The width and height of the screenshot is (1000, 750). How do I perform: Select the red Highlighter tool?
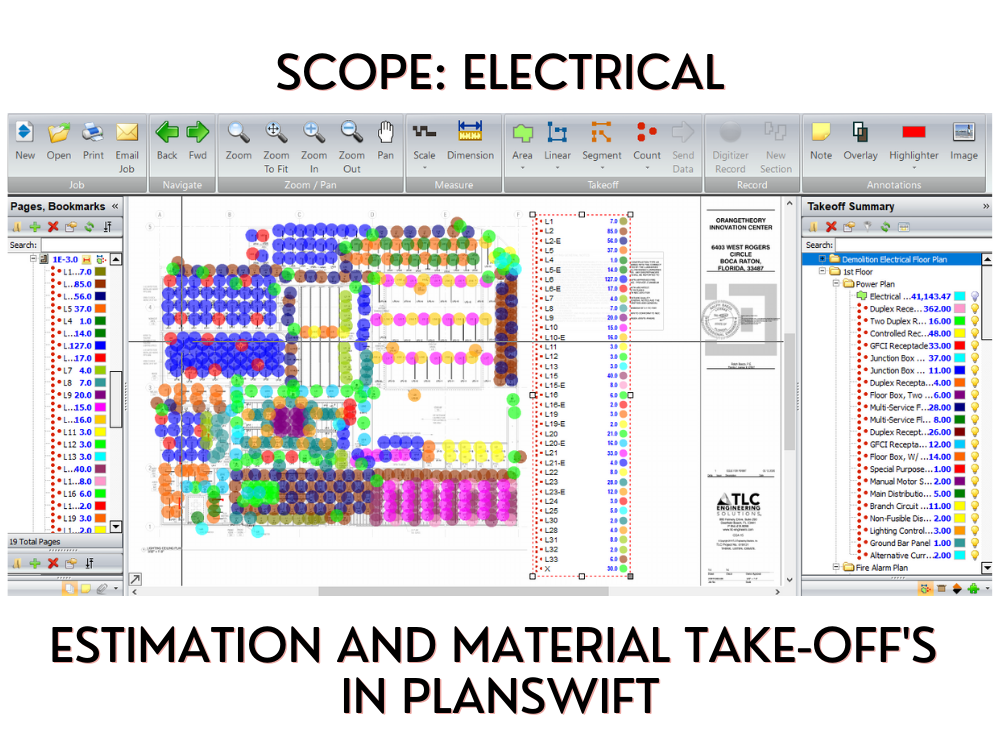(914, 132)
